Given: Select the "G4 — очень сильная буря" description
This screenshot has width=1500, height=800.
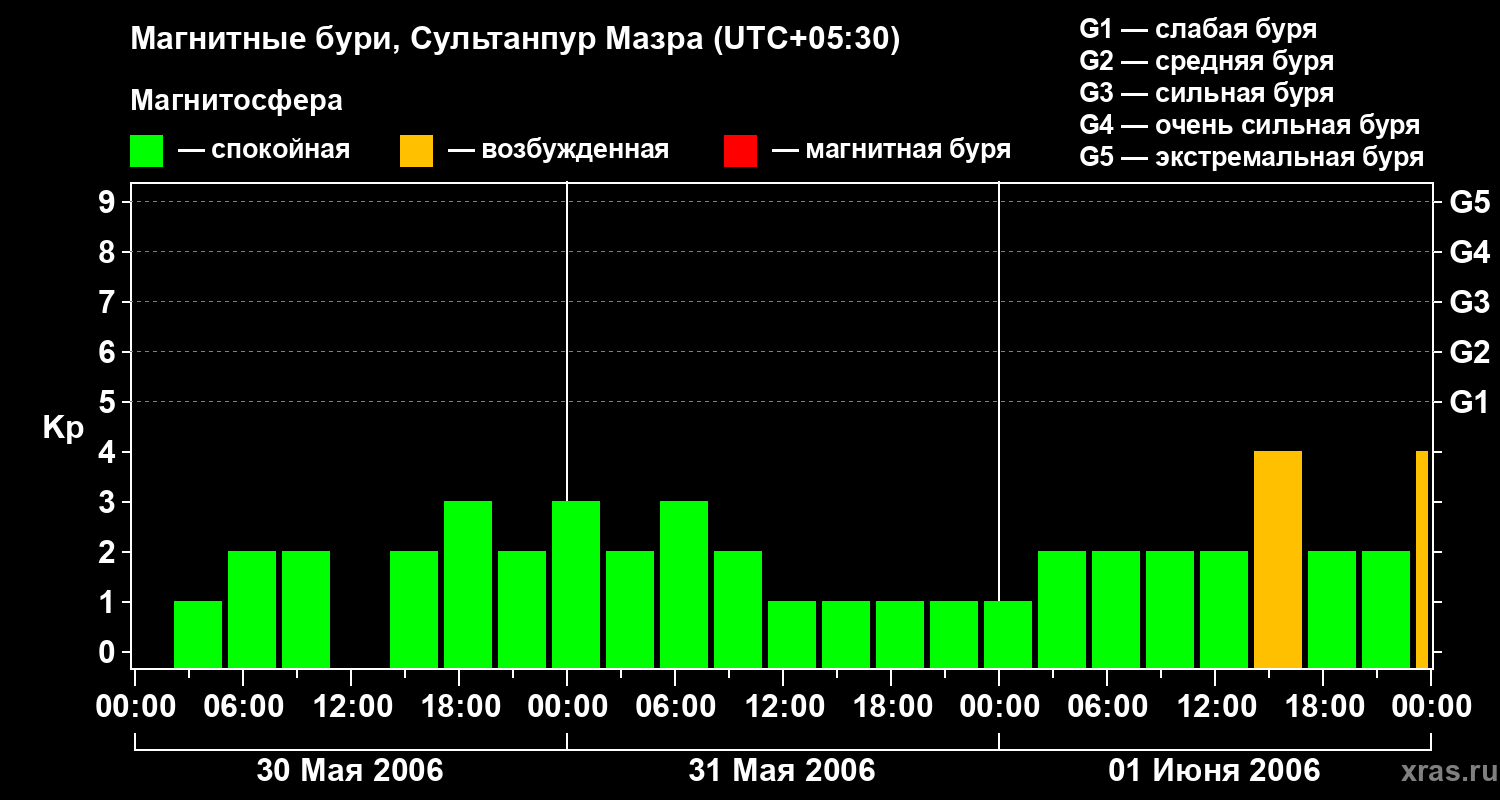Looking at the screenshot, I should pyautogui.click(x=1250, y=125).
